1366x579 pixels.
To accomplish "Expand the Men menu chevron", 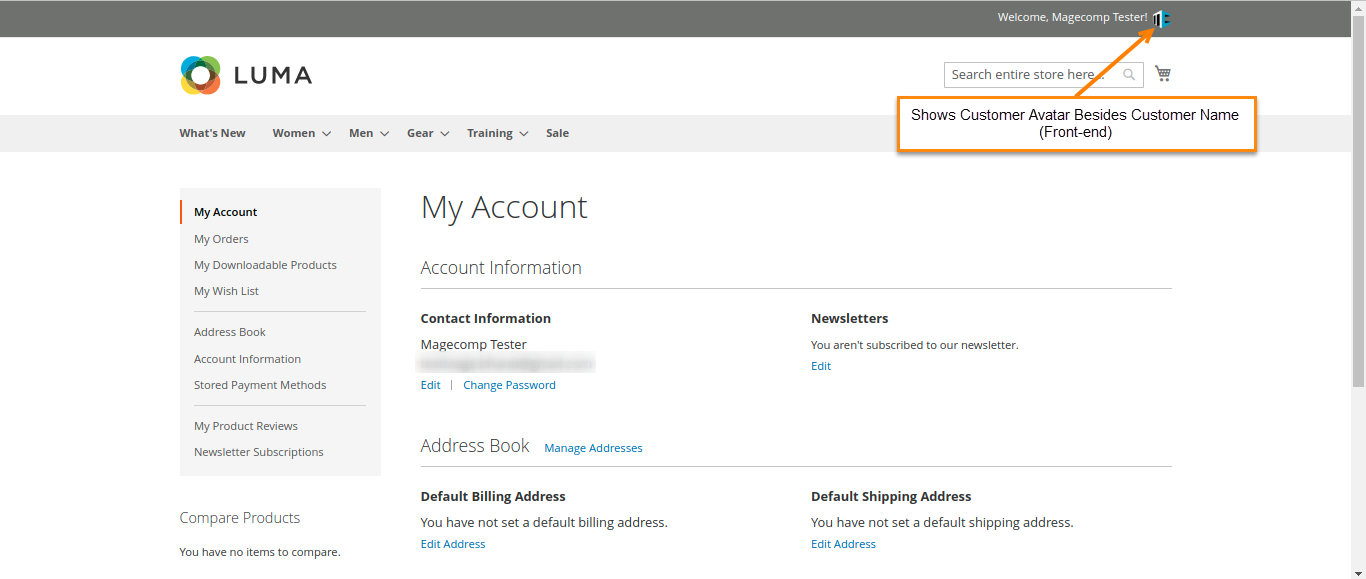I will (x=384, y=134).
